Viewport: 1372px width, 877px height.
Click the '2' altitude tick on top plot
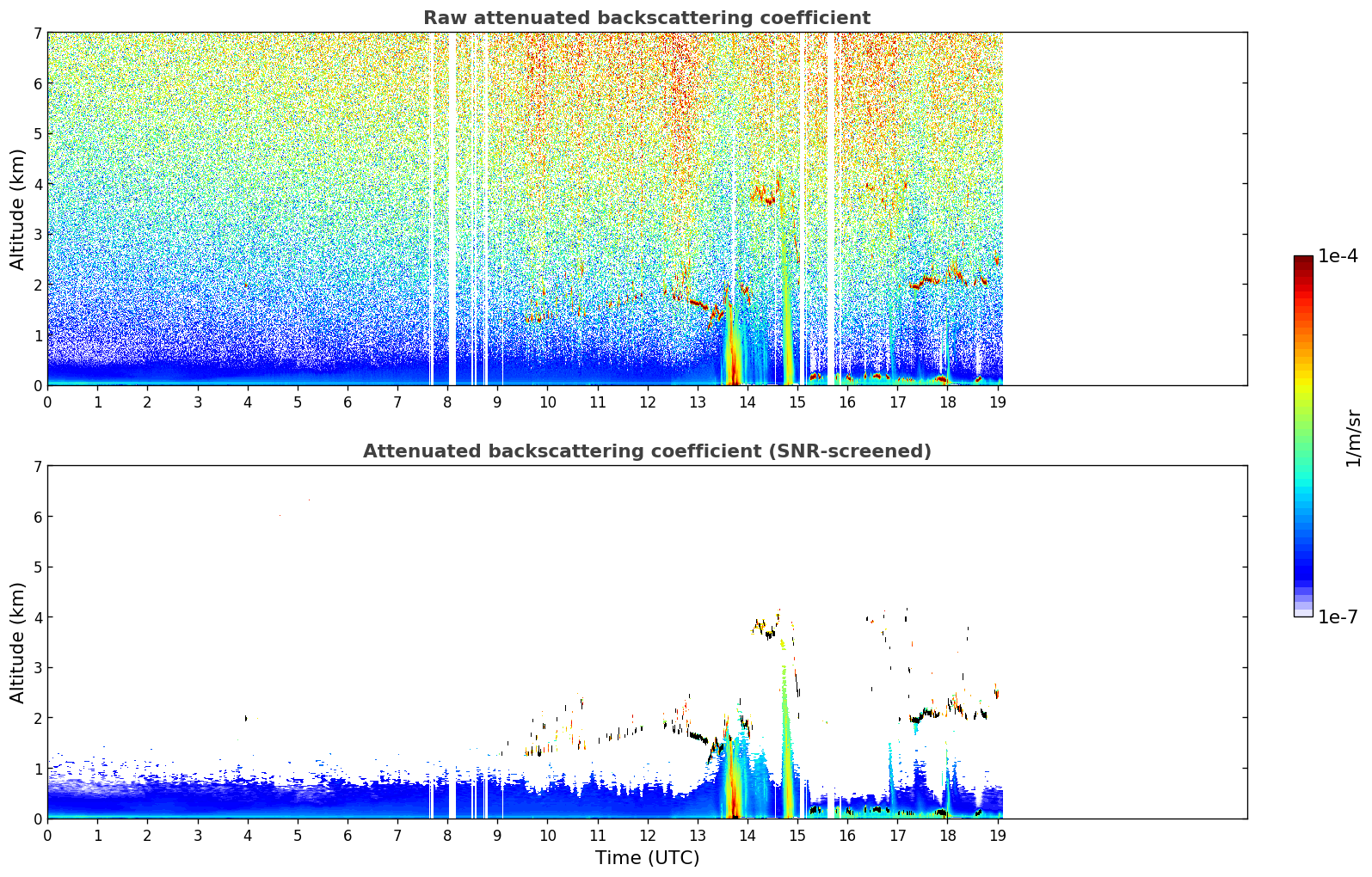tap(38, 285)
